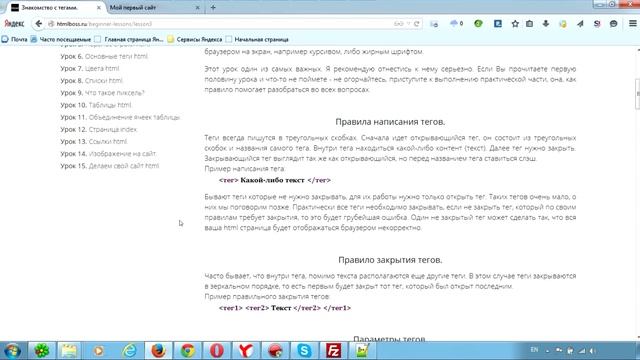Open lesson 'Урок 7. Цвета html'
Viewport: 640px width, 360px height.
pos(90,68)
